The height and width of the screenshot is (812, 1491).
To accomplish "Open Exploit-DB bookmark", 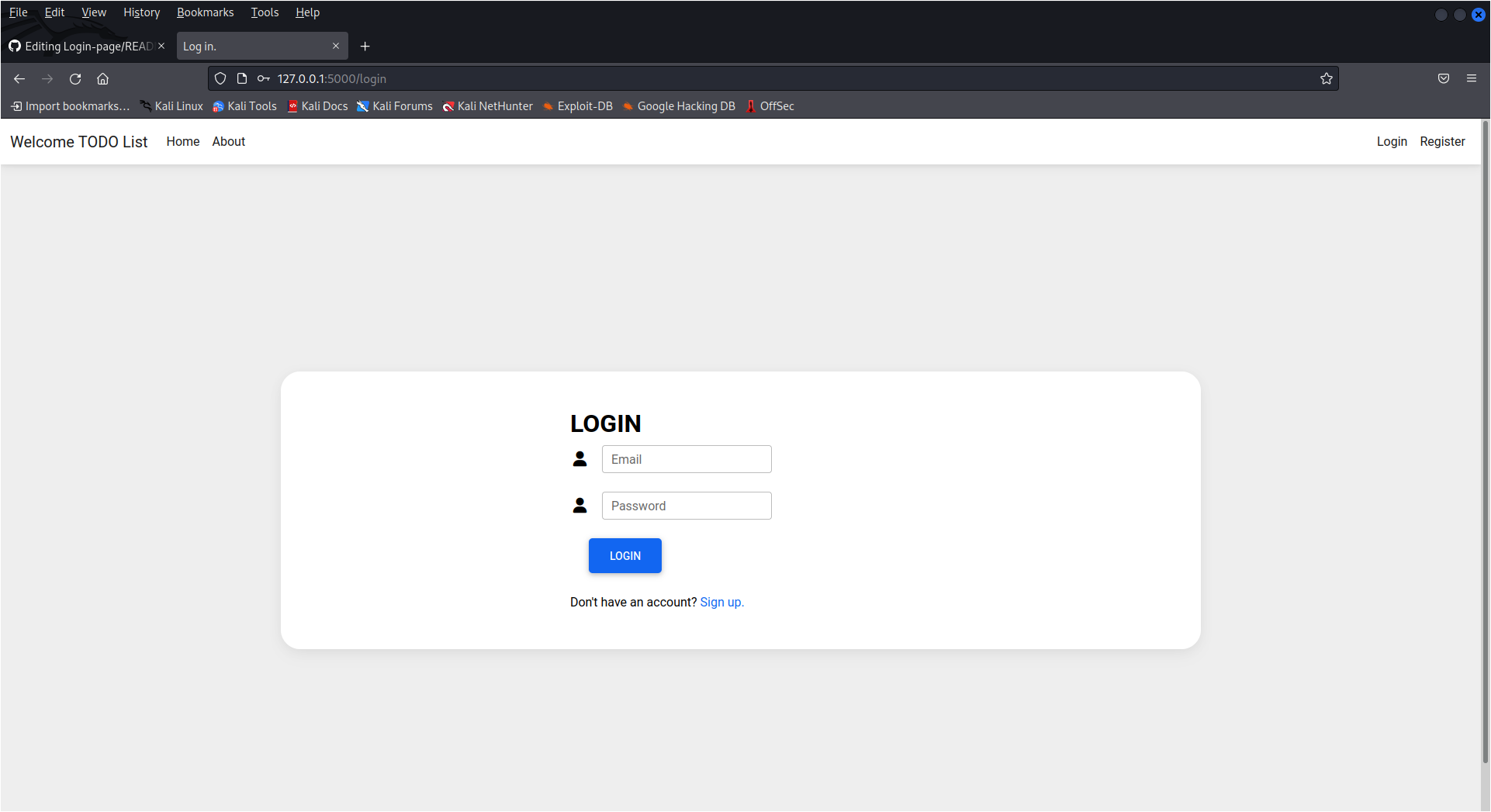I will (x=578, y=106).
